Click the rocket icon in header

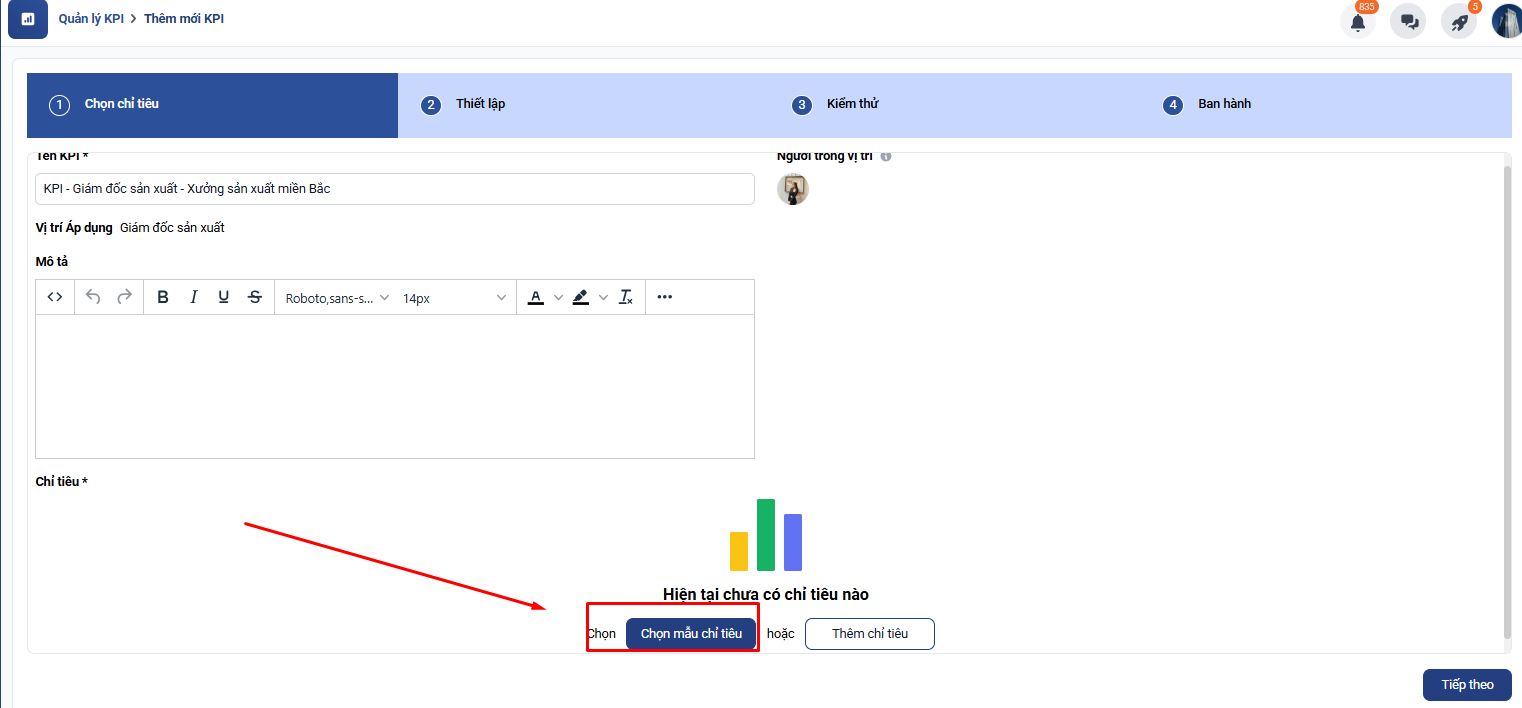tap(1459, 22)
